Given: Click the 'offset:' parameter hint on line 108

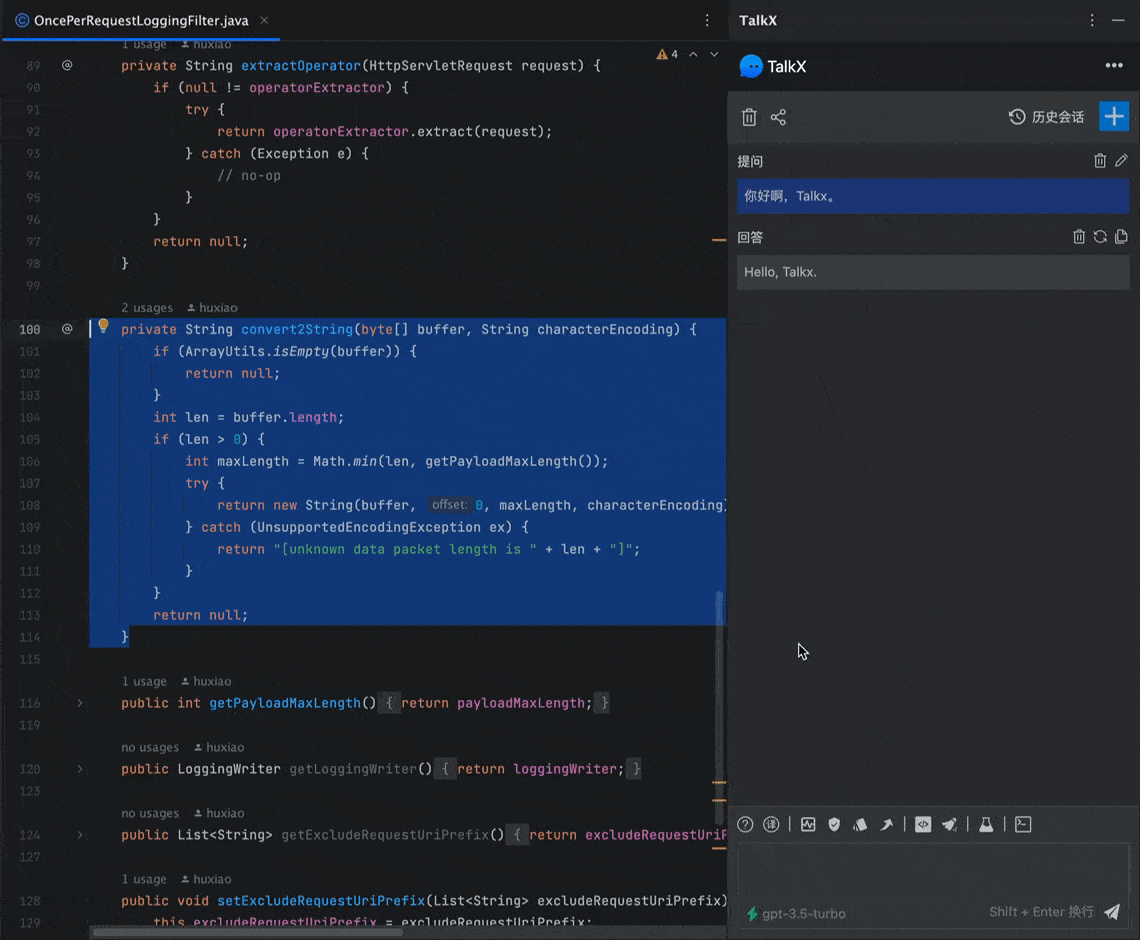Looking at the screenshot, I should [x=449, y=505].
